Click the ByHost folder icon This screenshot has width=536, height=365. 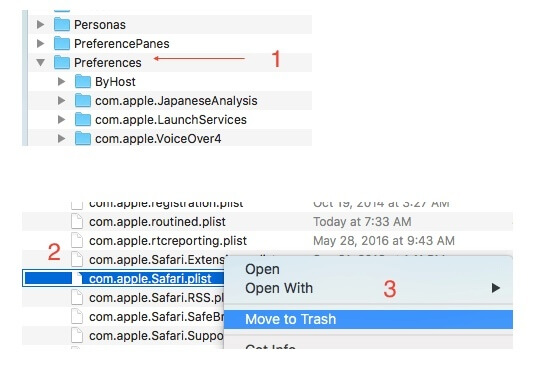pyautogui.click(x=83, y=81)
